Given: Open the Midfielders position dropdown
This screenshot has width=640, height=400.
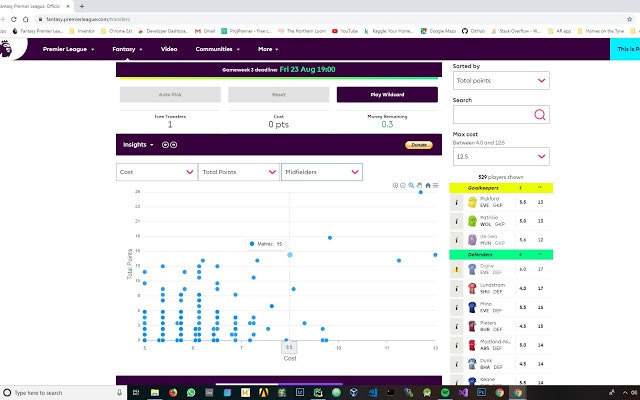Looking at the screenshot, I should click(x=322, y=172).
